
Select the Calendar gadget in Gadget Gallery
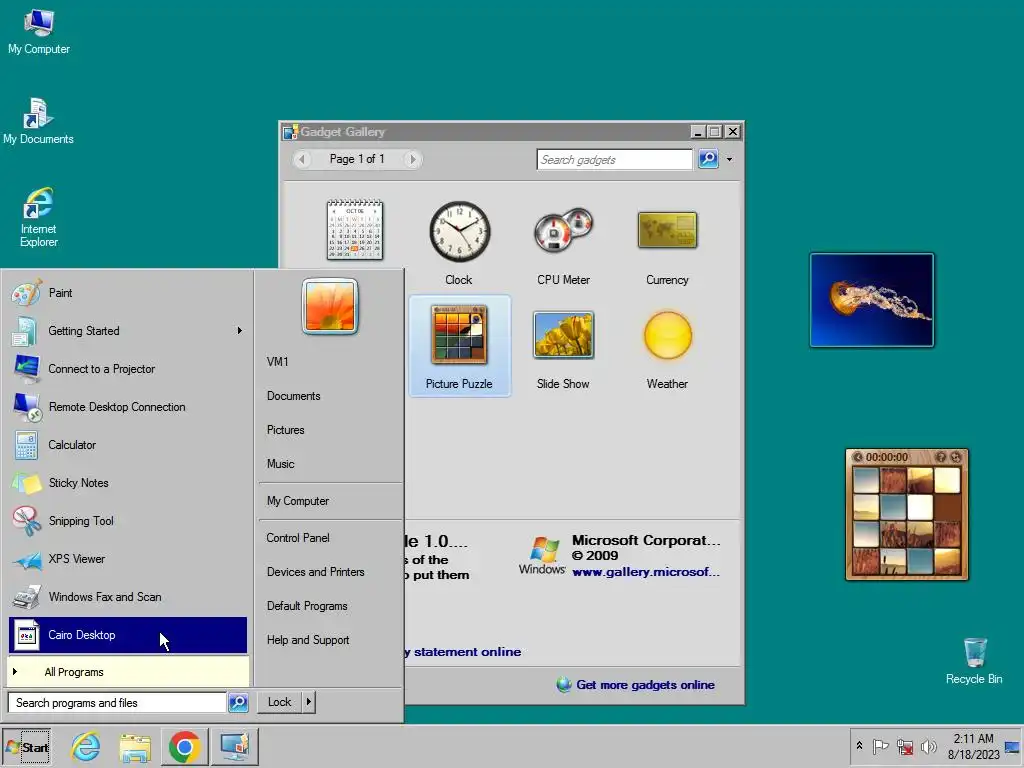tap(355, 231)
